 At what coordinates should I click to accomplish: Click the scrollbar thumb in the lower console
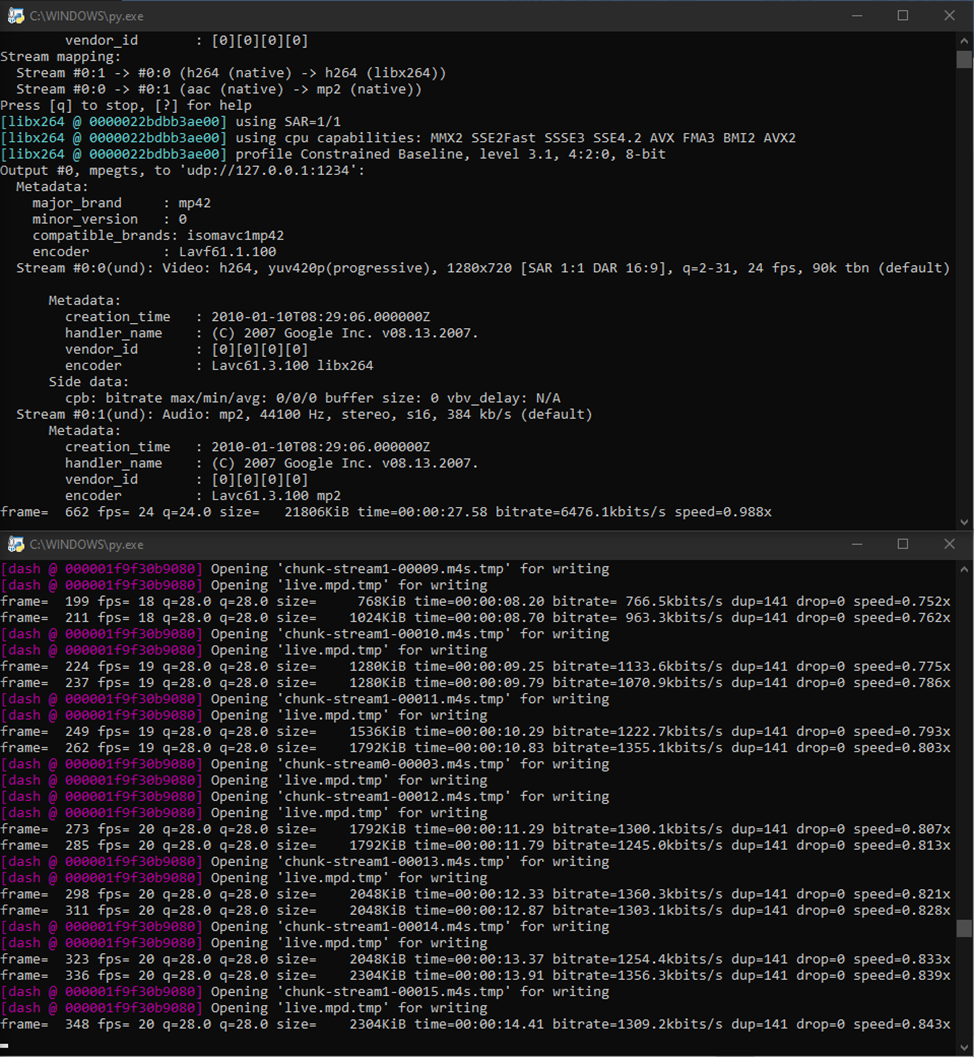[964, 928]
